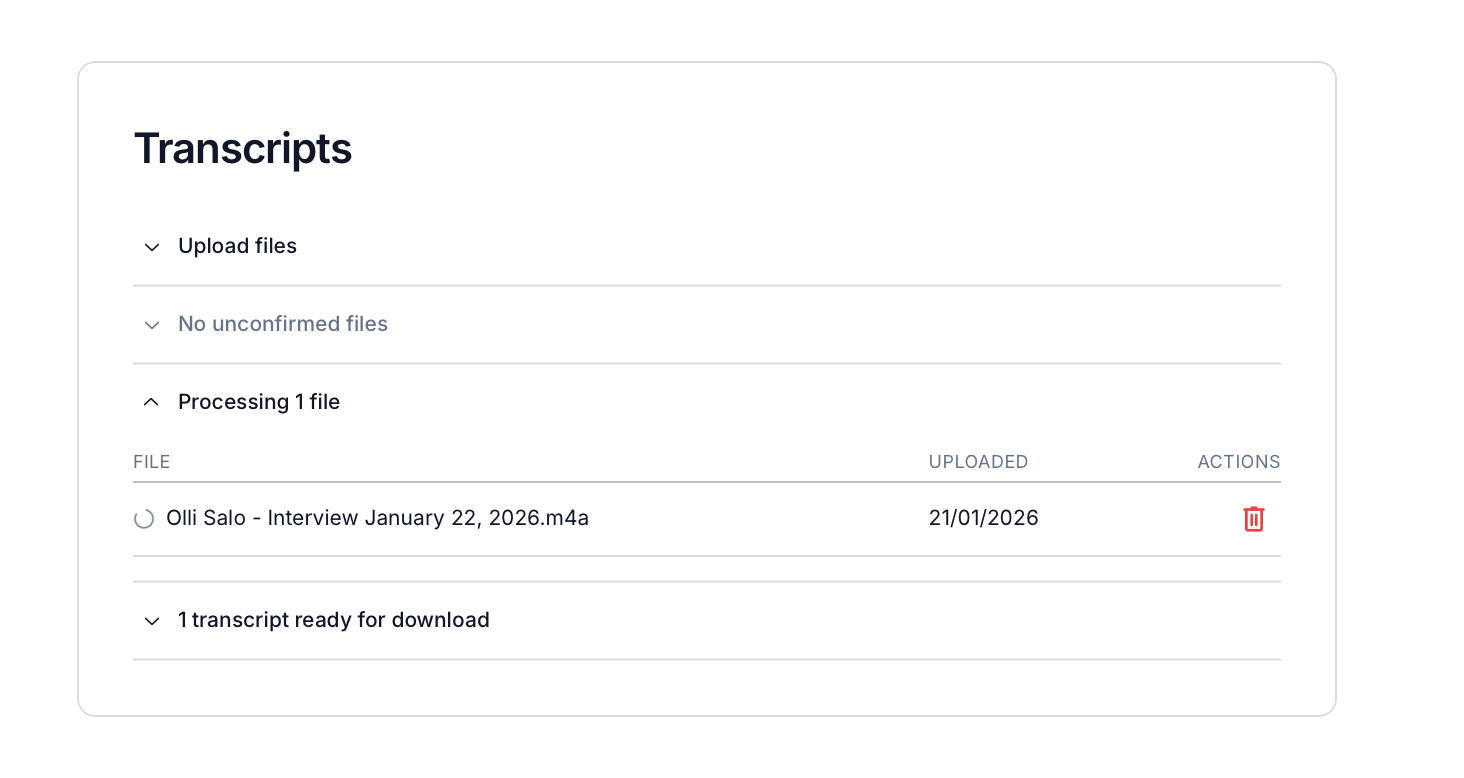Click the ACTIONS column header
1464x778 pixels.
(1239, 461)
